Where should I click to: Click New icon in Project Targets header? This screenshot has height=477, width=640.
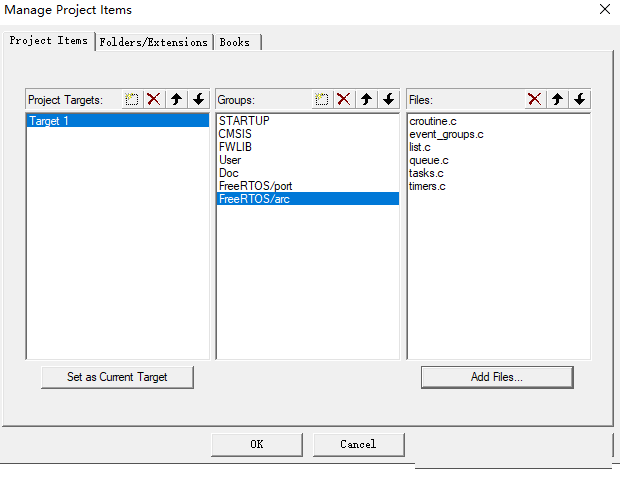pyautogui.click(x=132, y=99)
